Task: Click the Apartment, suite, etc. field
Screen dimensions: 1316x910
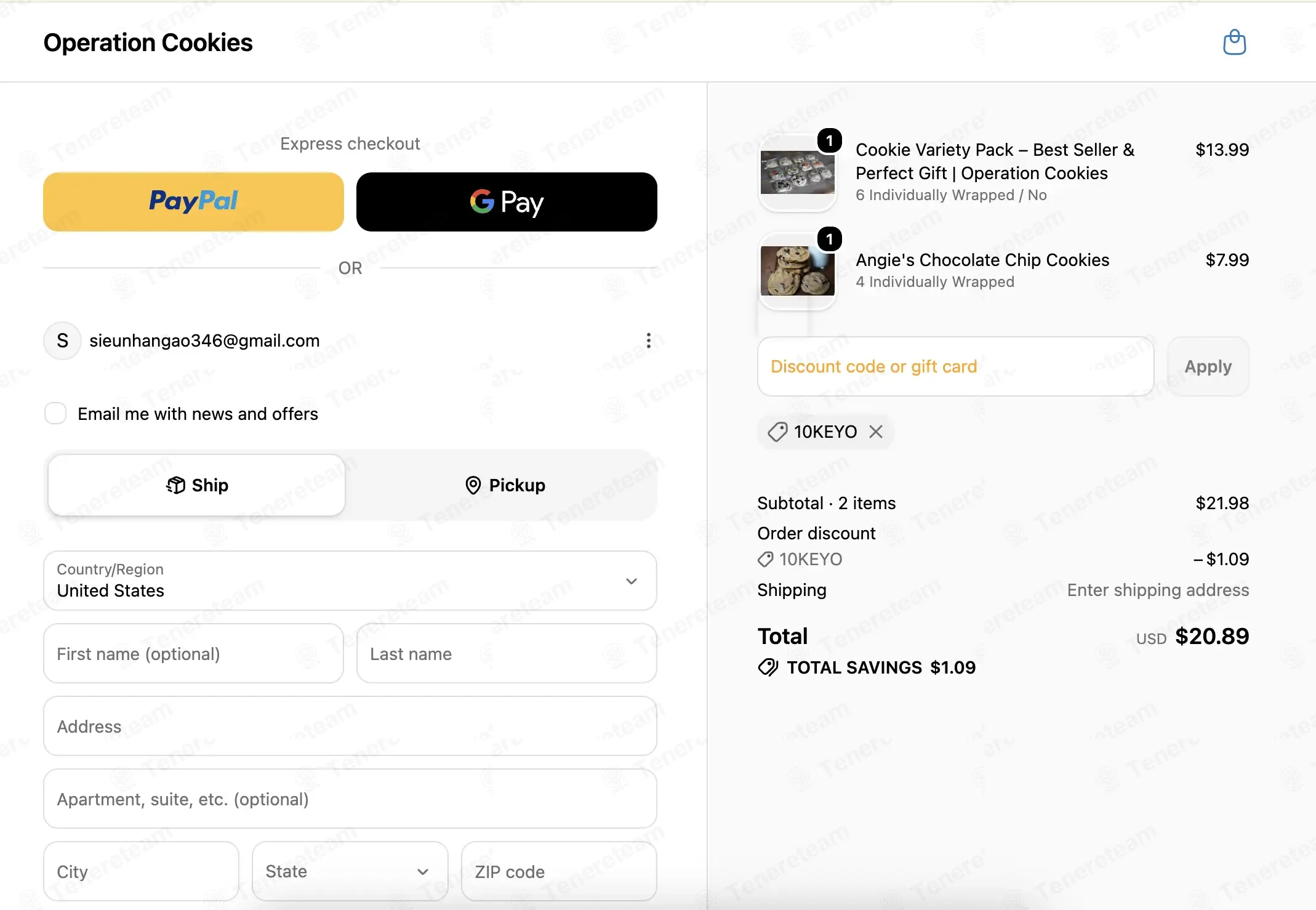Action: 350,799
